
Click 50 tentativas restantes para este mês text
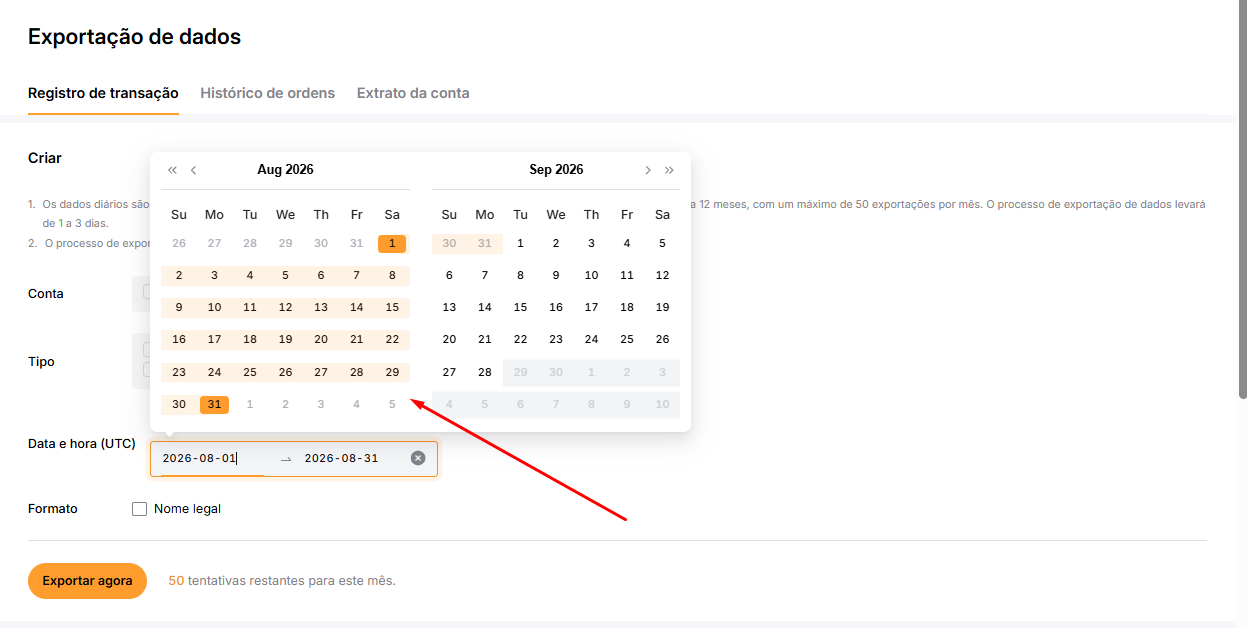tap(282, 581)
